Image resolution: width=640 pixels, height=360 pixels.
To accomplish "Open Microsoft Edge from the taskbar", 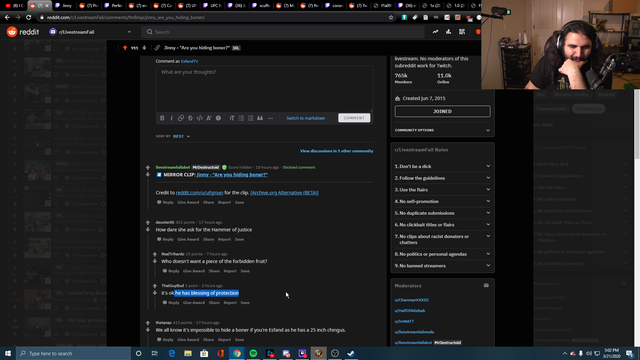I will pos(171,353).
